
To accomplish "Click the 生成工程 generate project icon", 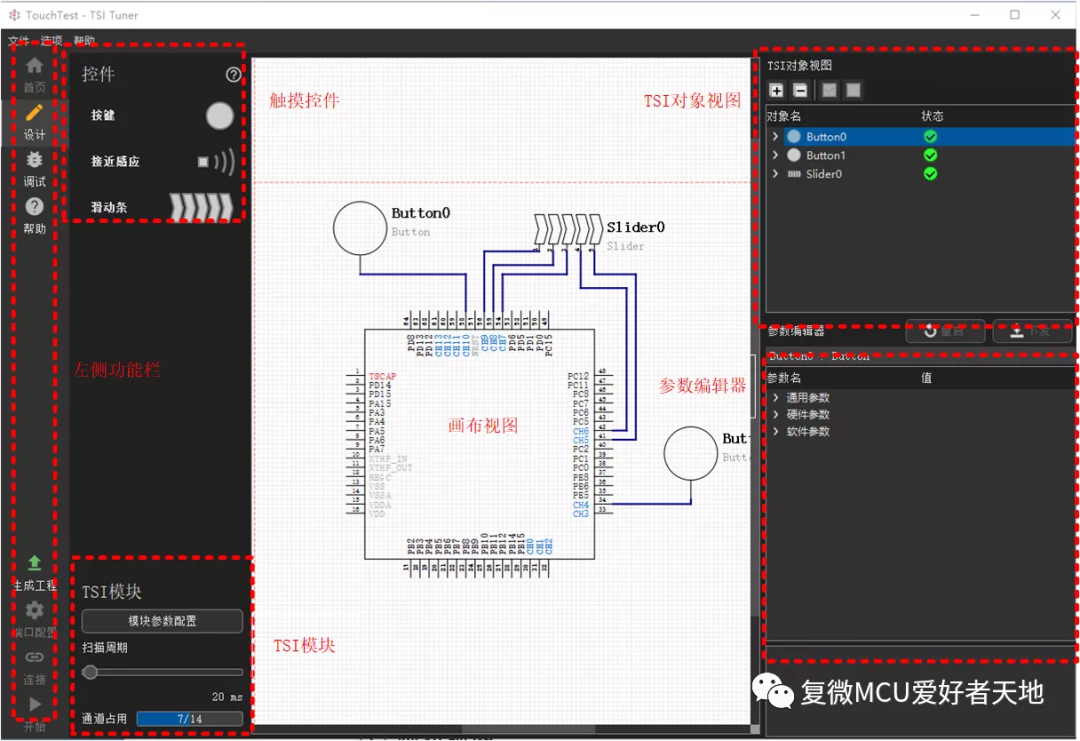I will [x=33, y=564].
